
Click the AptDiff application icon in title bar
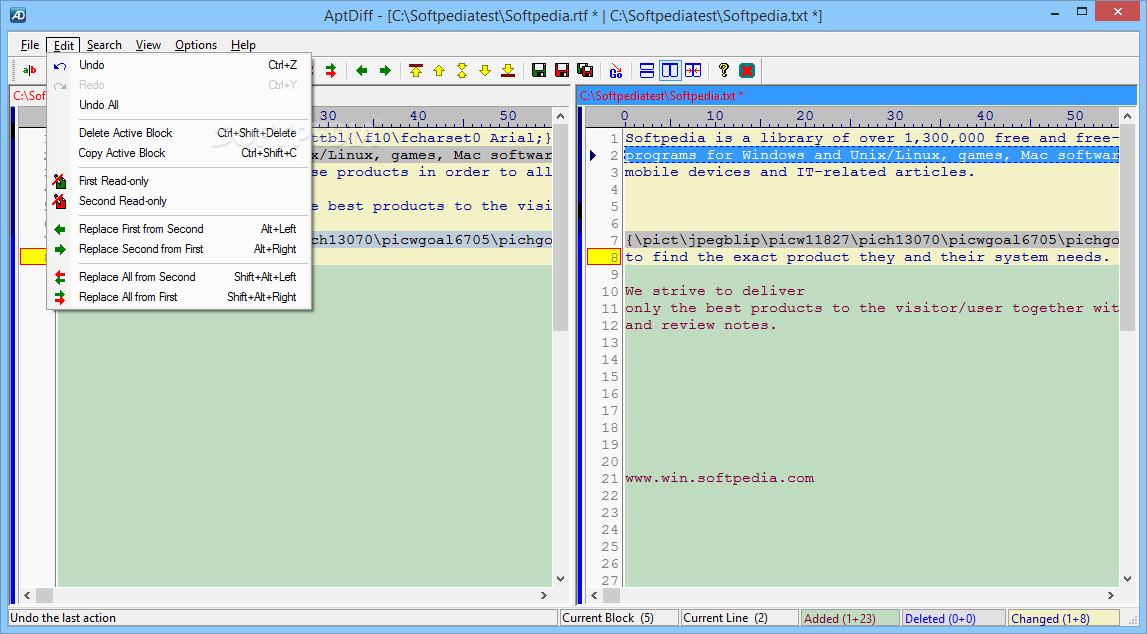click(18, 15)
